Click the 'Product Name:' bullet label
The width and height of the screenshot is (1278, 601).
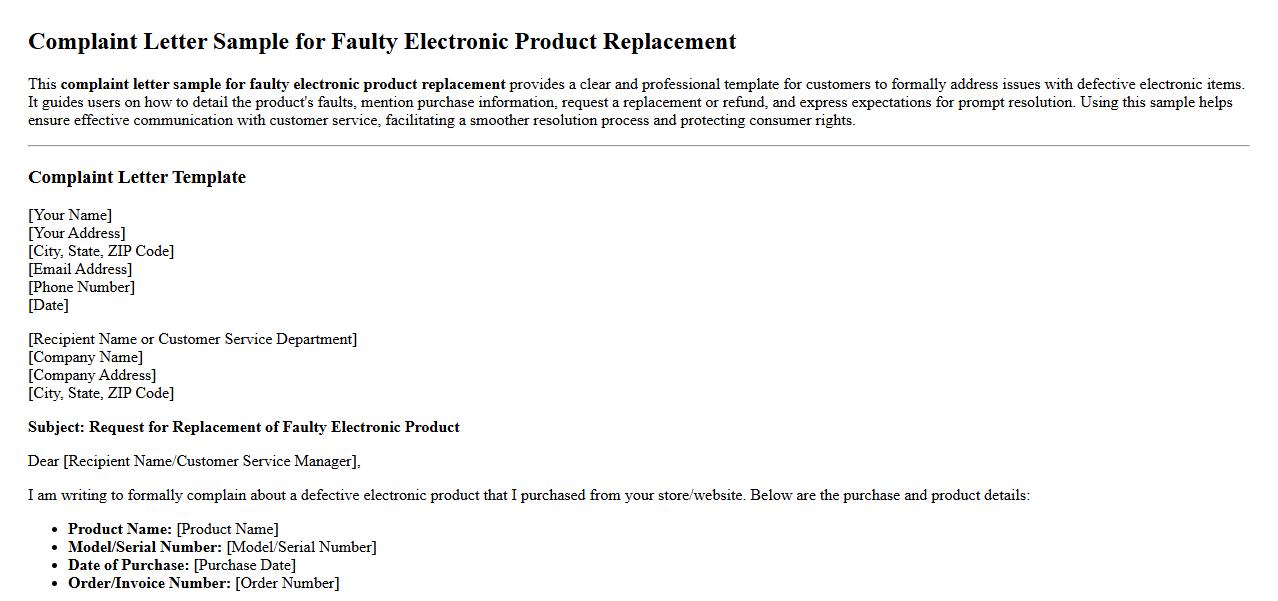(120, 529)
